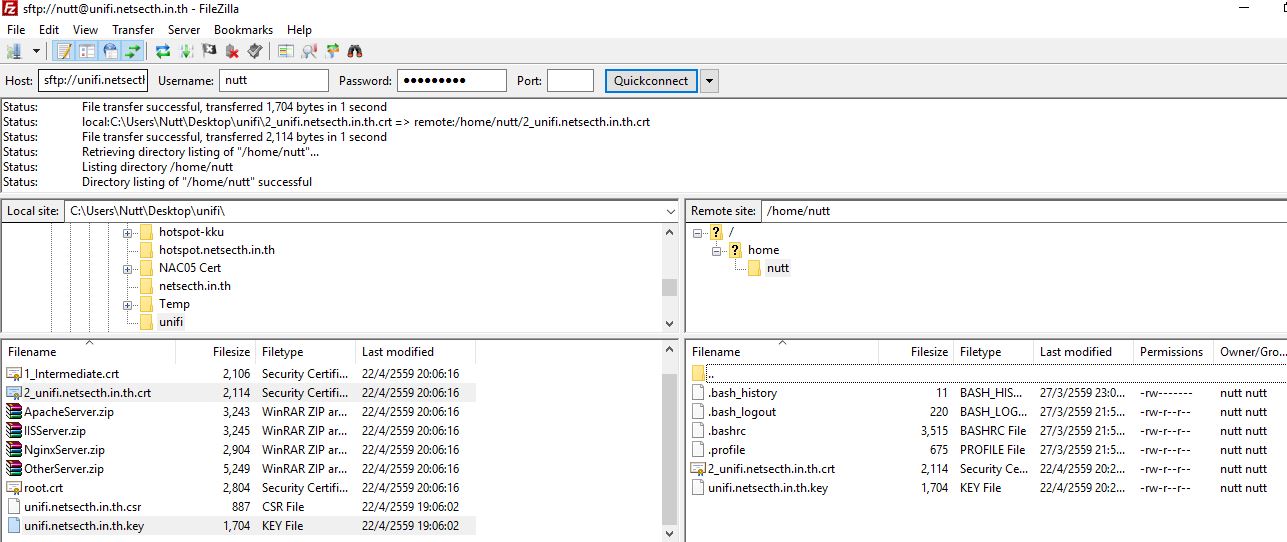Click the OtherServer.zip archive icon
This screenshot has height=542, width=1287.
[14, 468]
